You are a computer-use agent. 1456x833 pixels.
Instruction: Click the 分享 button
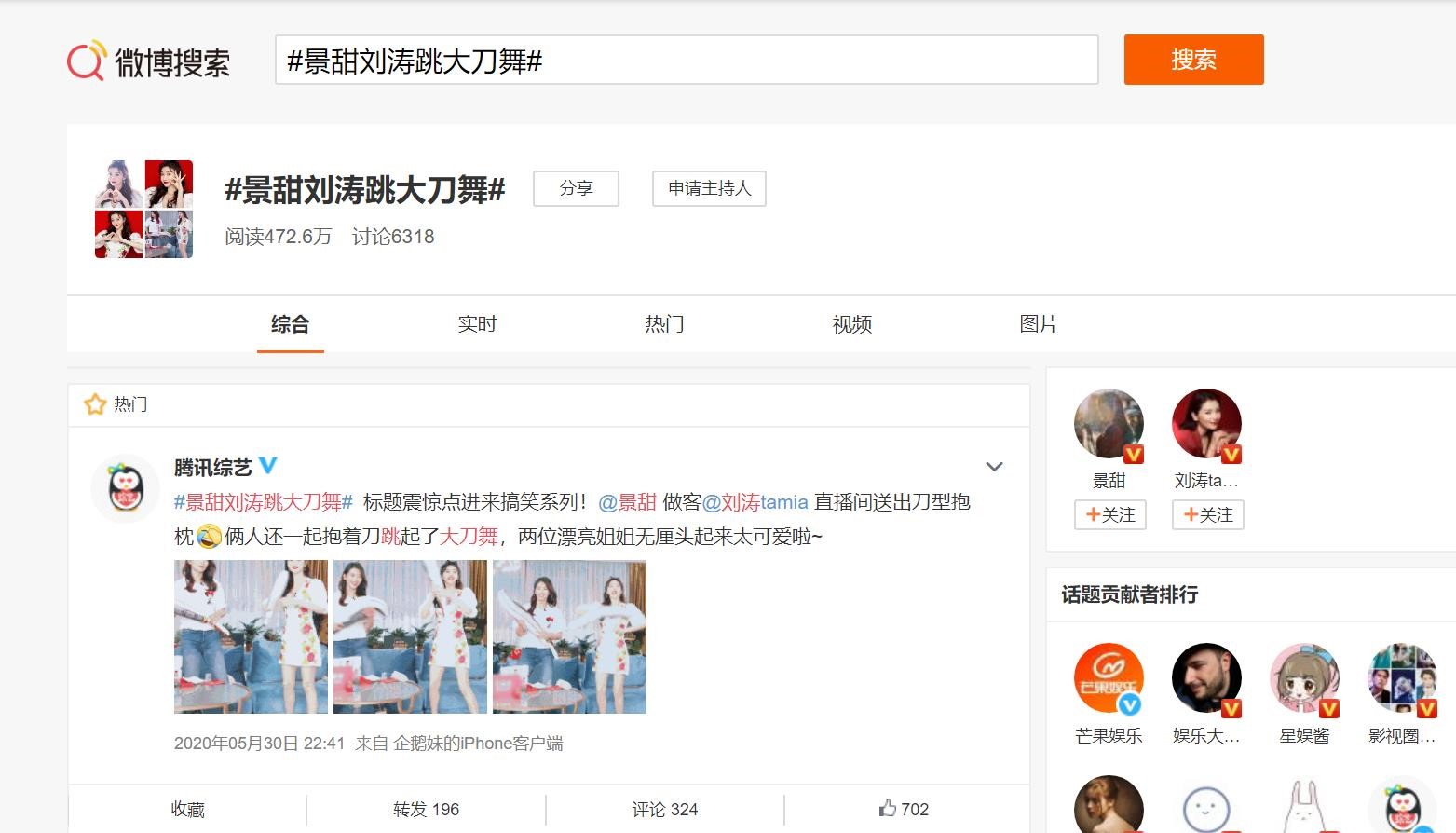point(576,188)
